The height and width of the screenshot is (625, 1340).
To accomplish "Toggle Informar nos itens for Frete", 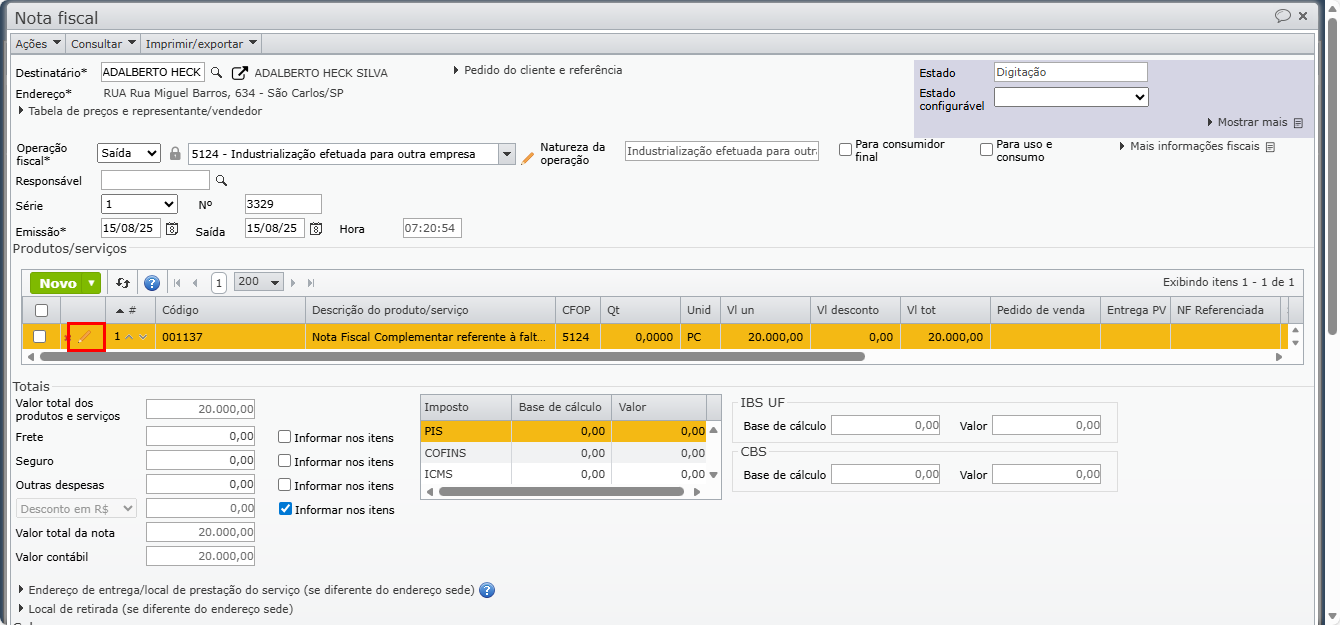I will [285, 437].
